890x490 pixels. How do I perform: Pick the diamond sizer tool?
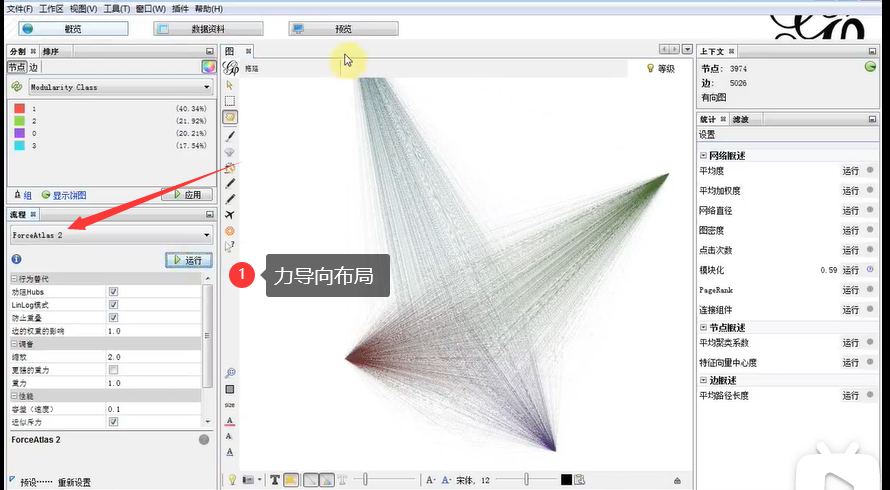(229, 152)
